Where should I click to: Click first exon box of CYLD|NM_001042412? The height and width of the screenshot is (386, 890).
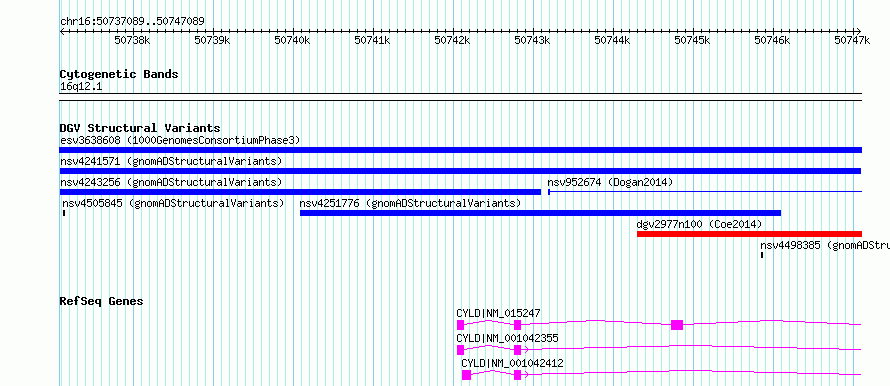click(466, 375)
